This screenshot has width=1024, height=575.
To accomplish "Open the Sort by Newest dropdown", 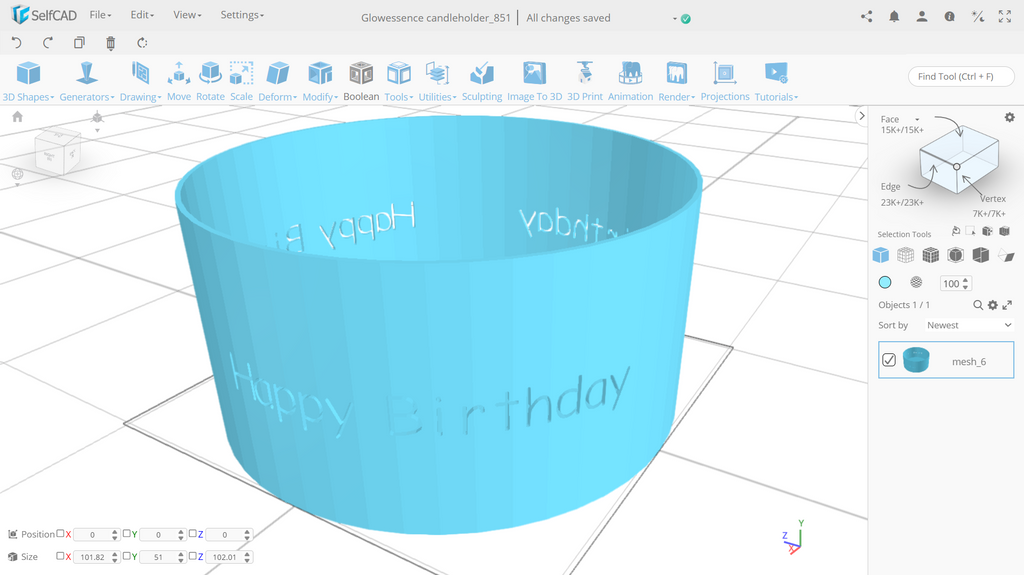I will [968, 325].
